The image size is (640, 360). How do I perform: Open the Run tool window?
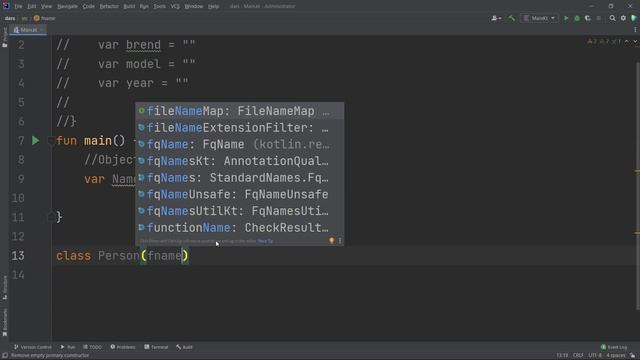pos(68,347)
